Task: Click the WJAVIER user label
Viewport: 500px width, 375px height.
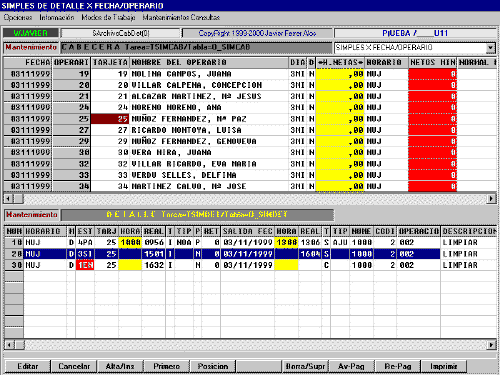Action: (x=31, y=33)
